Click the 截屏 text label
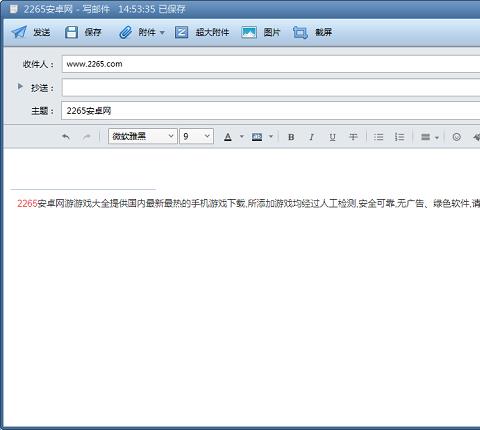This screenshot has height=430, width=480. click(x=324, y=32)
